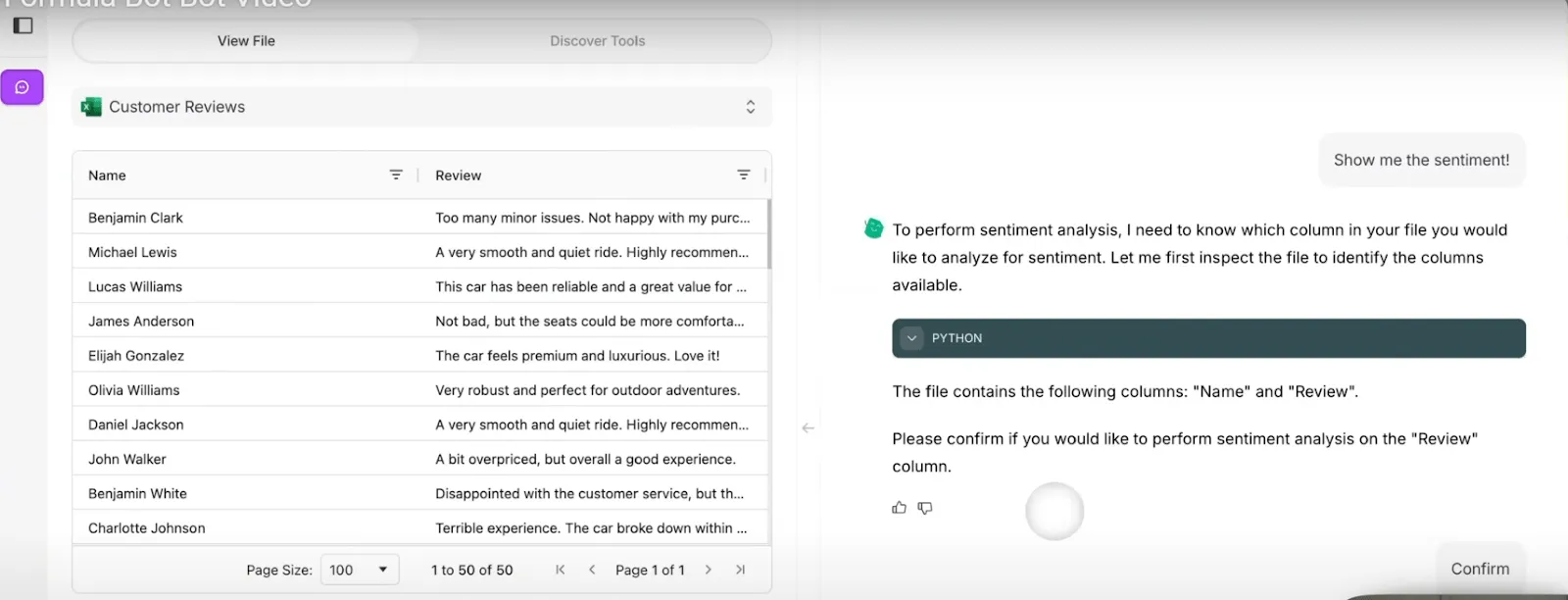Select the Charlotte Johnson review row

click(x=419, y=527)
